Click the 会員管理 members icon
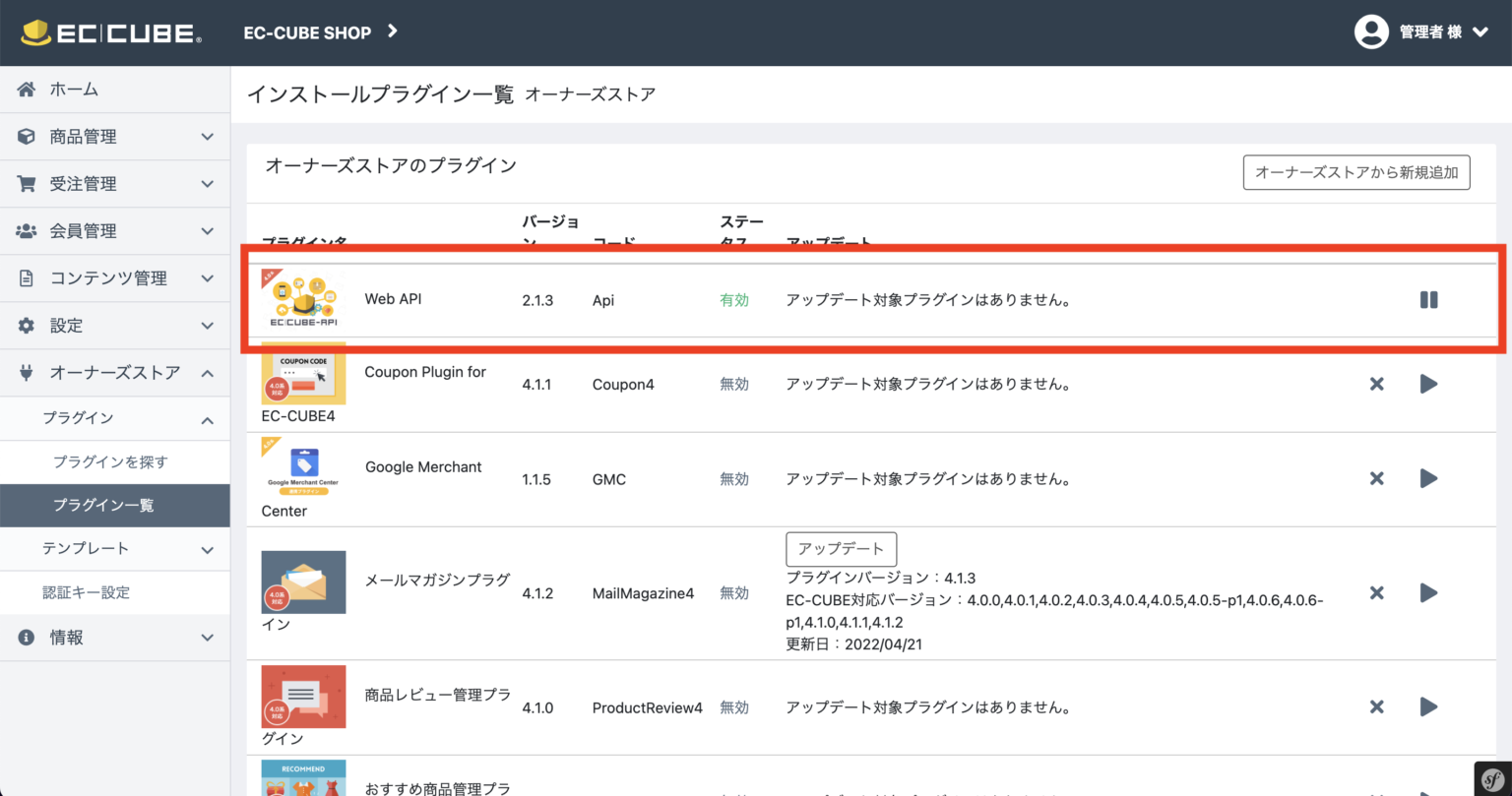 click(x=25, y=230)
